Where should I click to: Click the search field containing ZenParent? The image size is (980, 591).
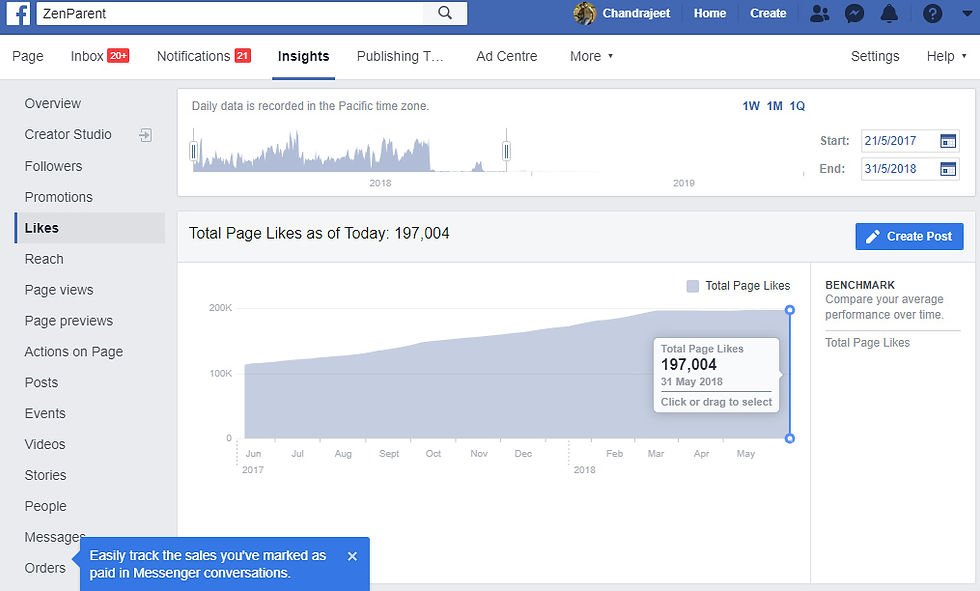pos(230,13)
